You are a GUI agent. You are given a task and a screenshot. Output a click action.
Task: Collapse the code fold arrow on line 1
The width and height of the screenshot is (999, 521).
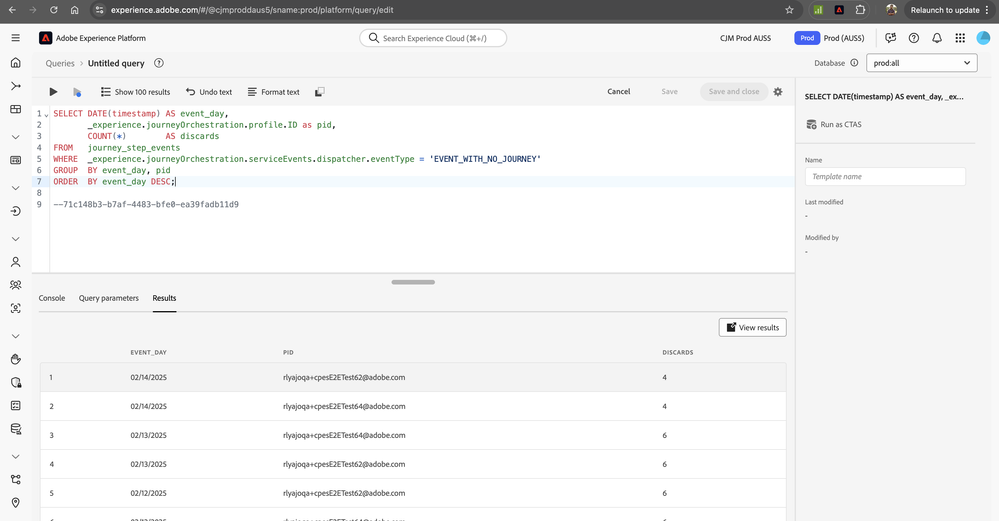[46, 115]
